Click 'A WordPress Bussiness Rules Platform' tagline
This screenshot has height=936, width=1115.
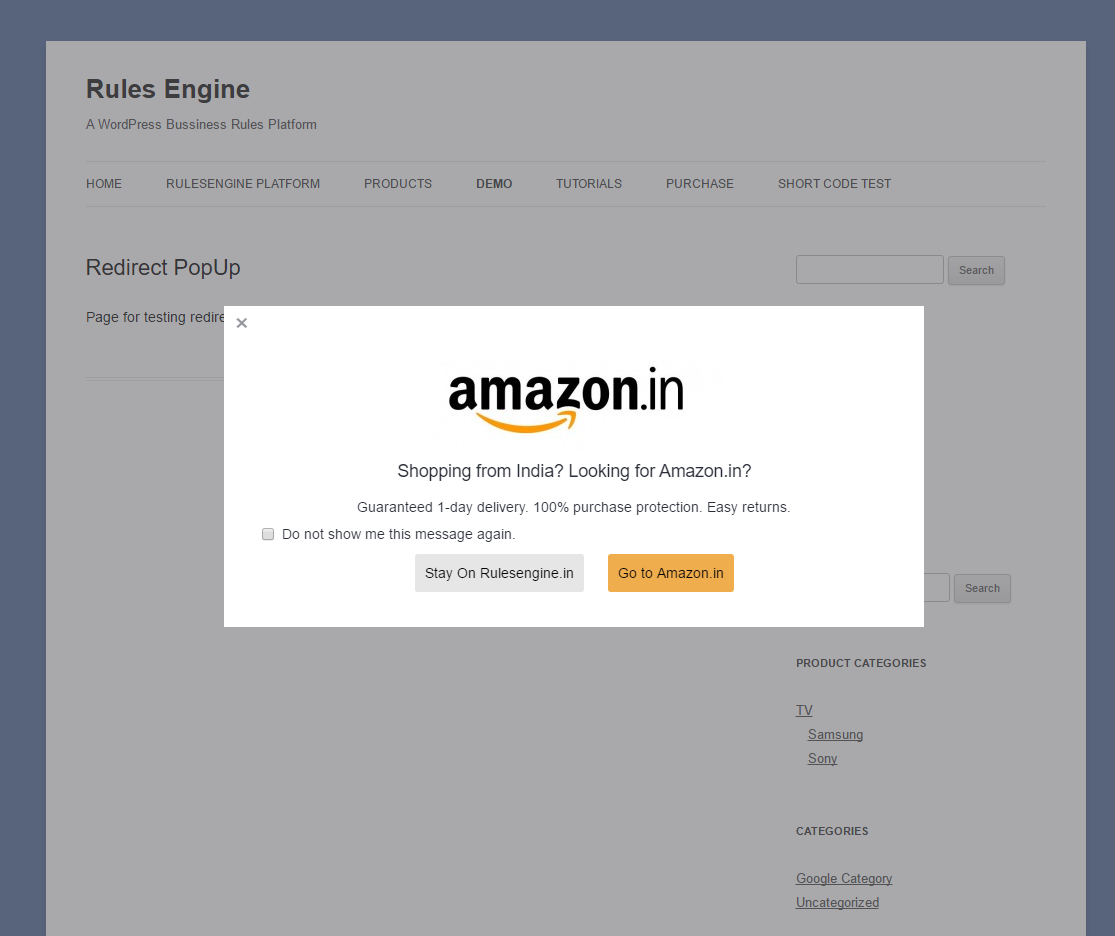[201, 124]
